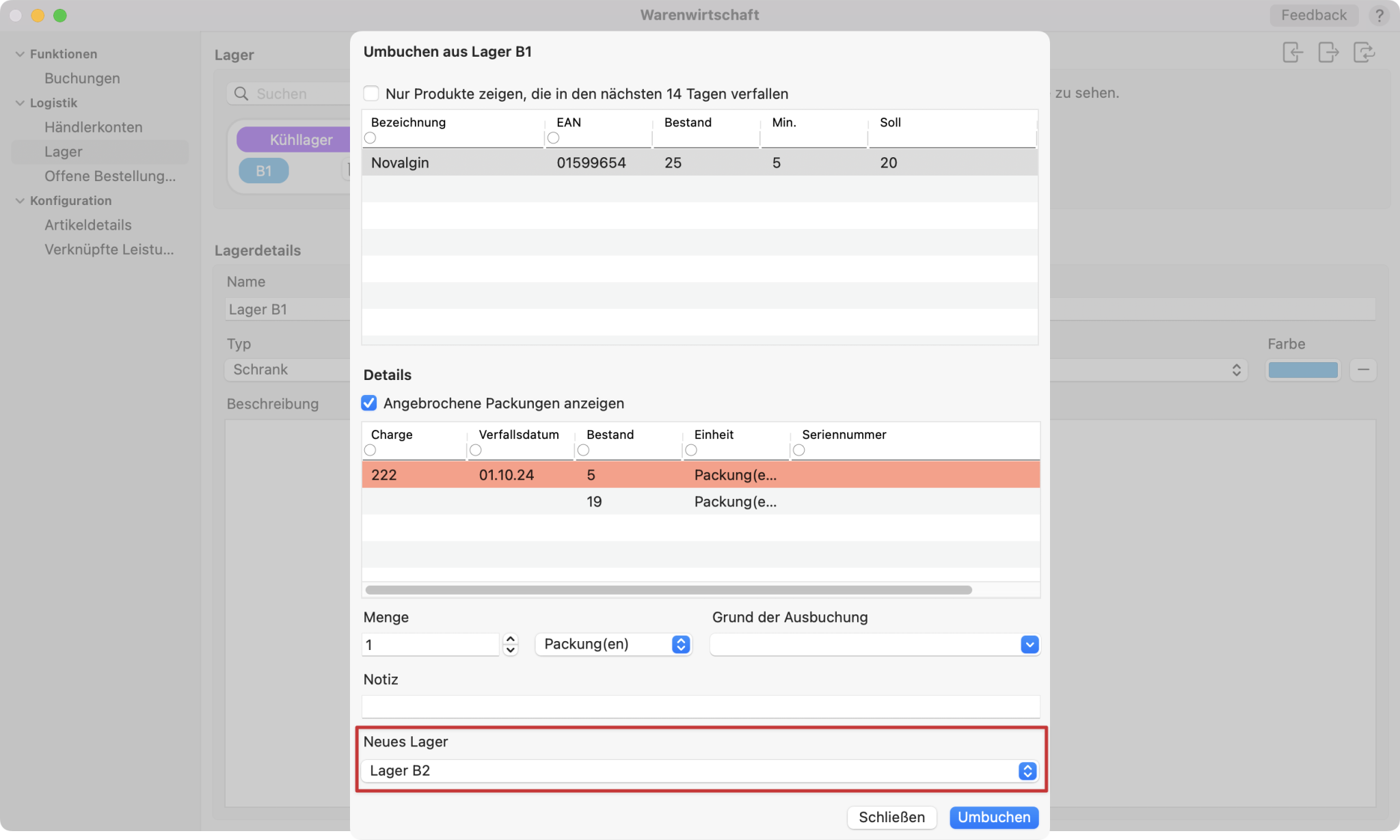Click the Feedback button
The width and height of the screenshot is (1400, 840).
pyautogui.click(x=1313, y=15)
